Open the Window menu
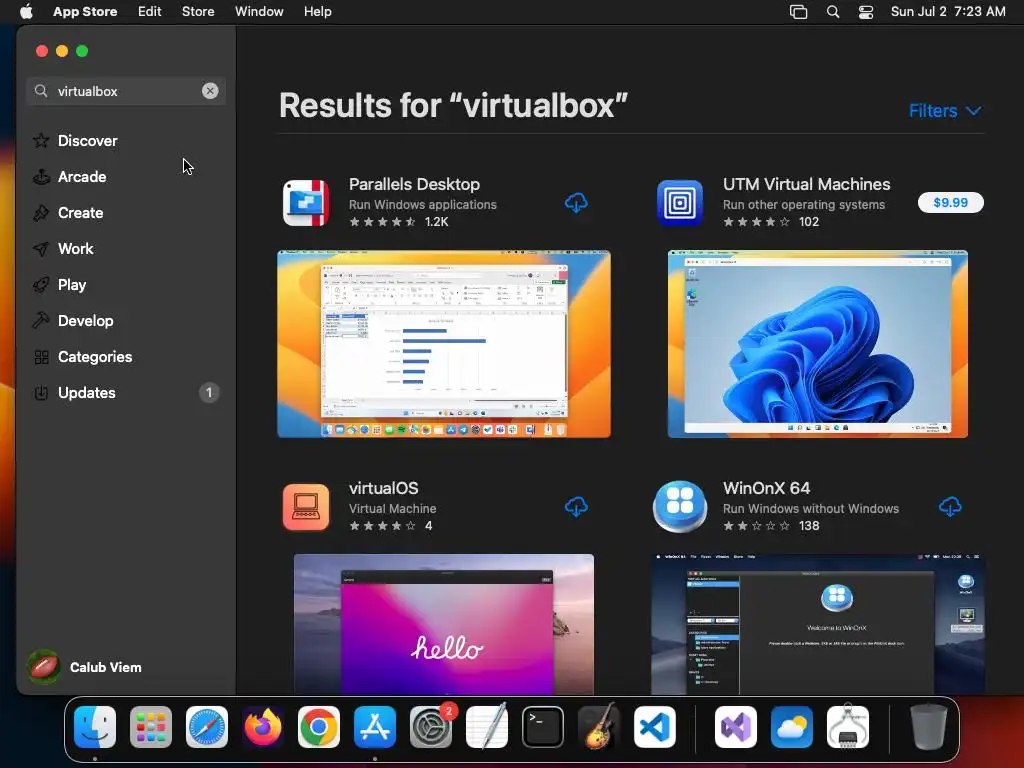Image resolution: width=1024 pixels, height=768 pixels. click(259, 12)
